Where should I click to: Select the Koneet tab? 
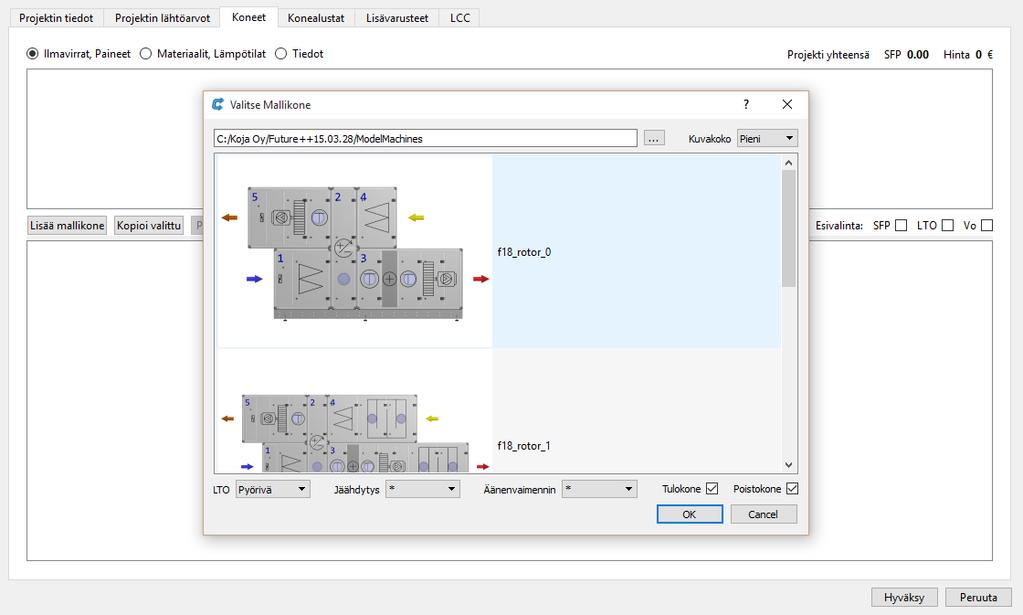coord(249,17)
